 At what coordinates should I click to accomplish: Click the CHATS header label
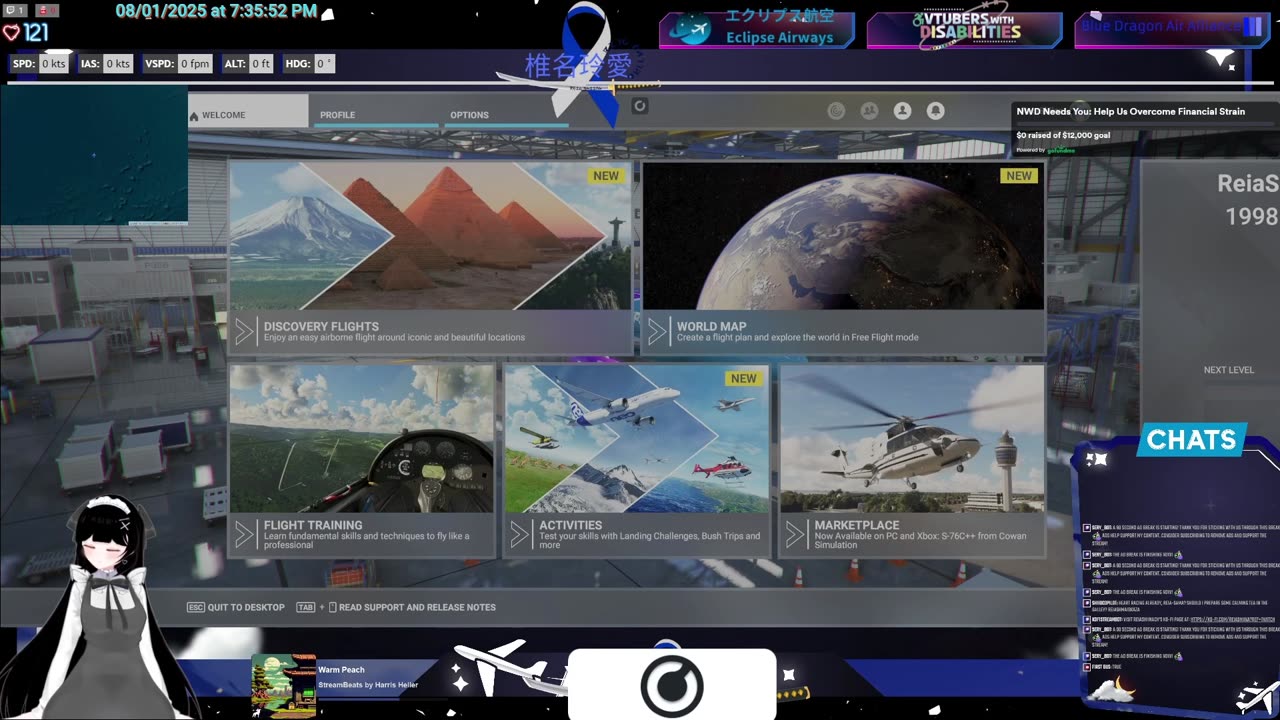(x=1192, y=440)
